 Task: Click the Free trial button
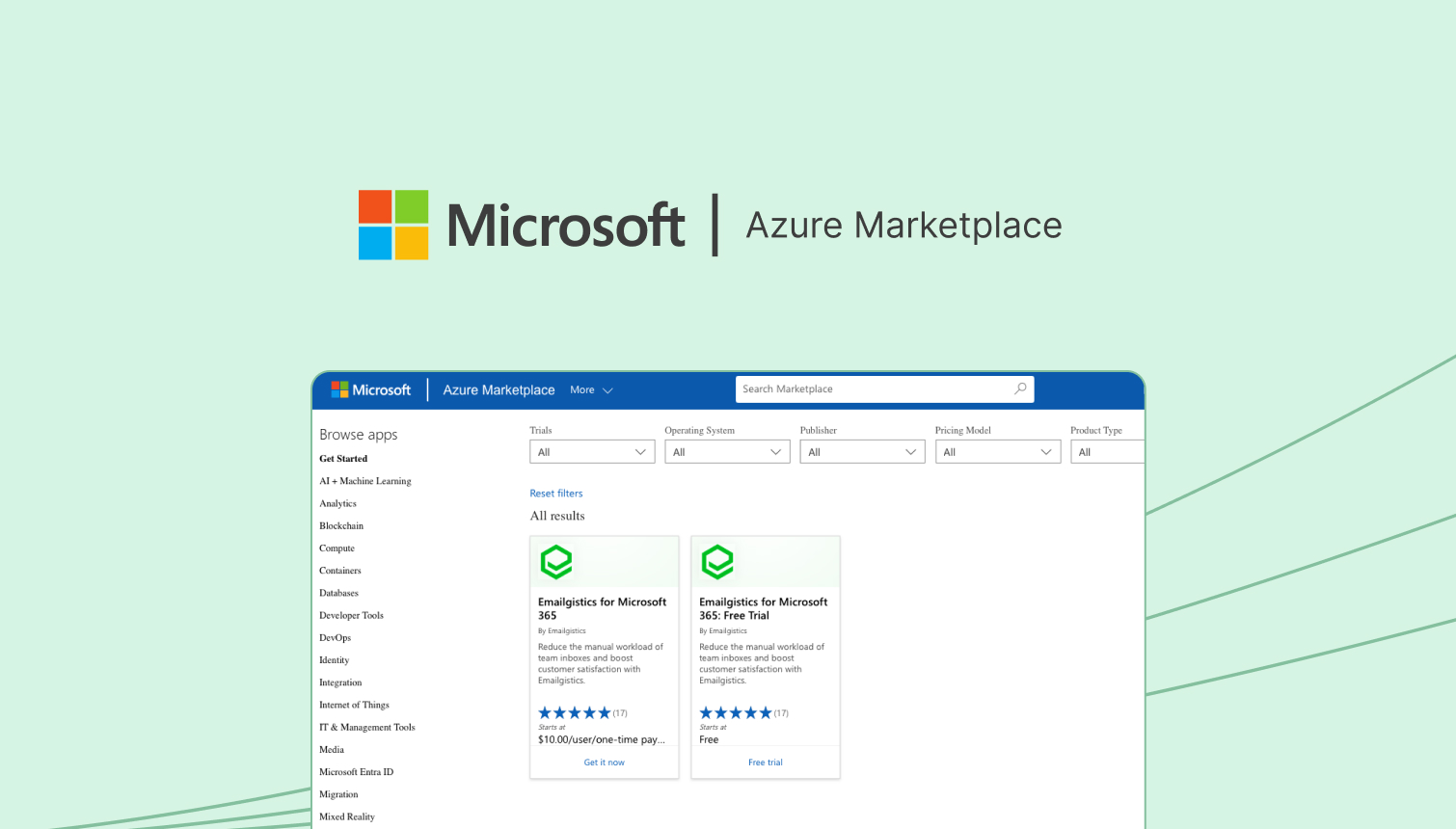[x=766, y=762]
